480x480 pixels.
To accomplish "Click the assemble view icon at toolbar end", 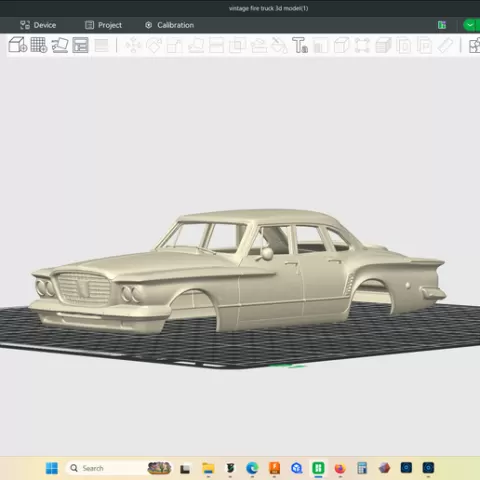I will [474, 46].
